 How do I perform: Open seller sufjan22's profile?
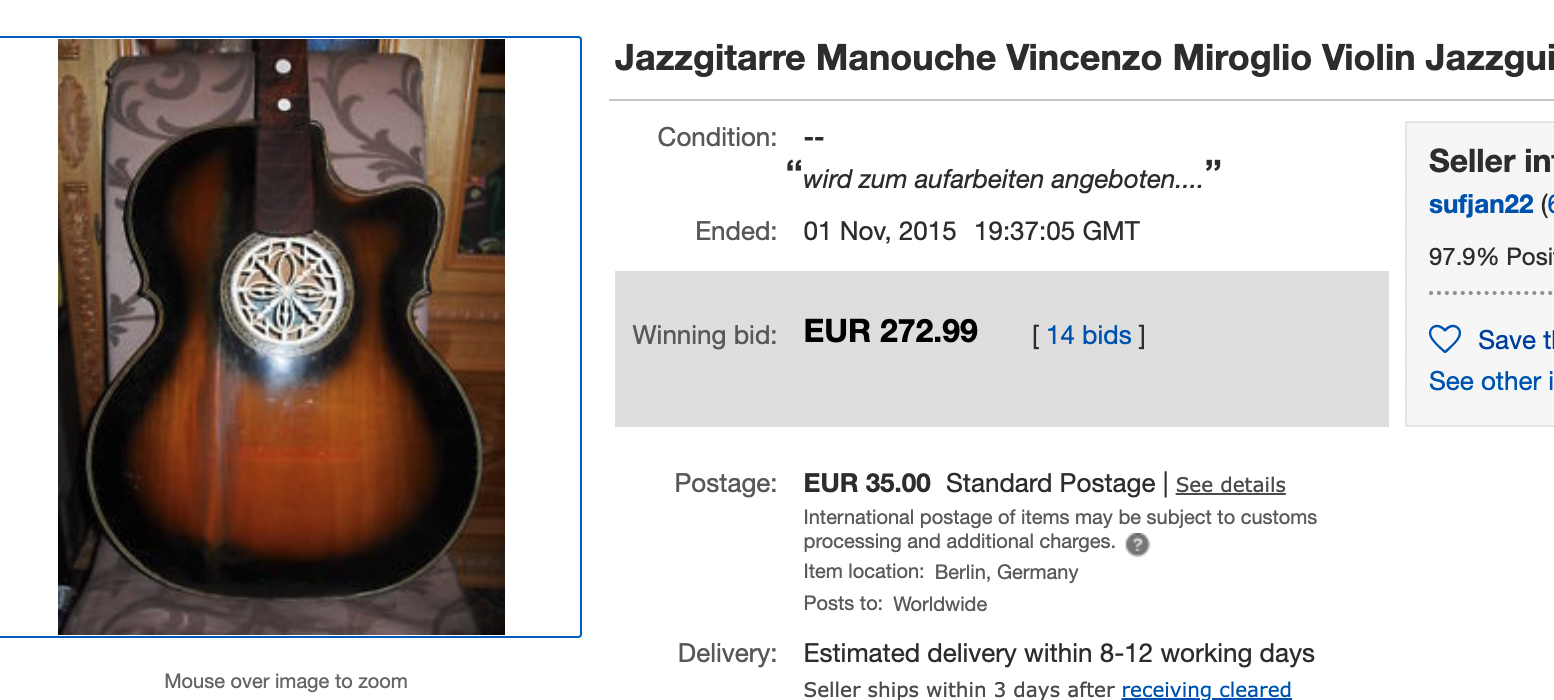pos(1481,205)
